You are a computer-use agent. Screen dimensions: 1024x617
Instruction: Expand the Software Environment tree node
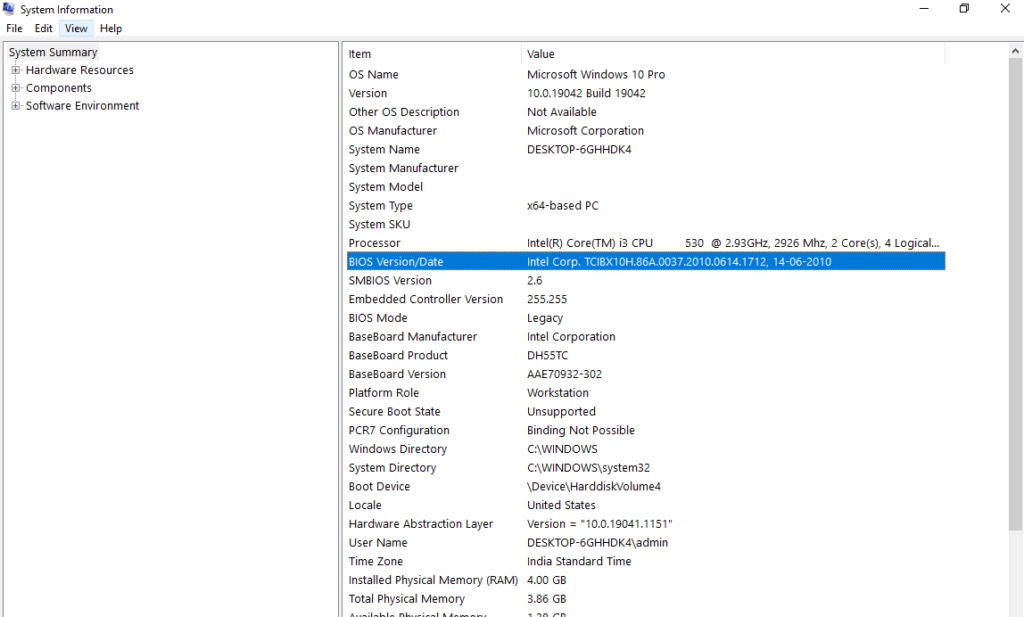(x=16, y=107)
